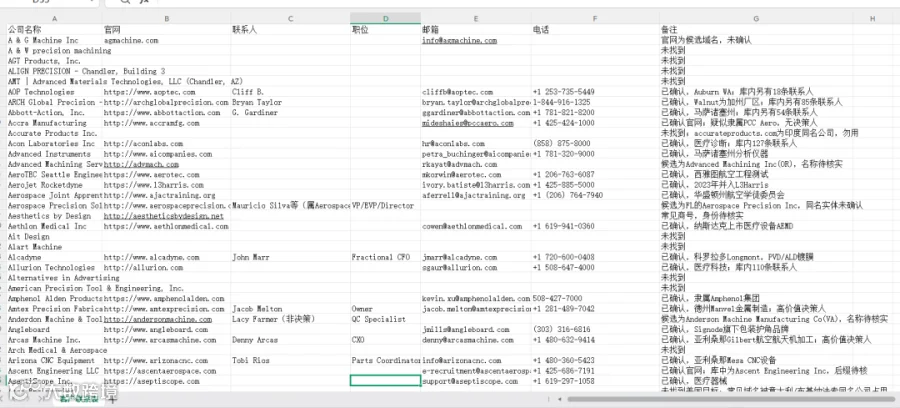Select phone (303) 316-6816
The image size is (900, 408).
pos(595,329)
